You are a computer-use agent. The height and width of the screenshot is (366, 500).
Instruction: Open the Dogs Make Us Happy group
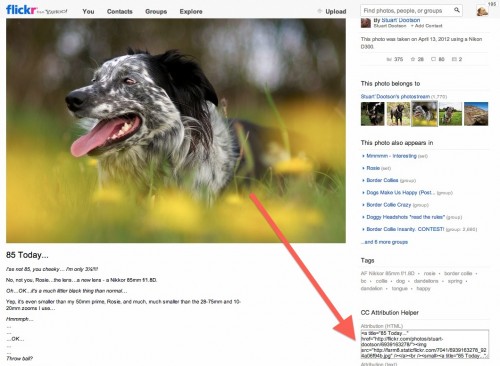(401, 192)
